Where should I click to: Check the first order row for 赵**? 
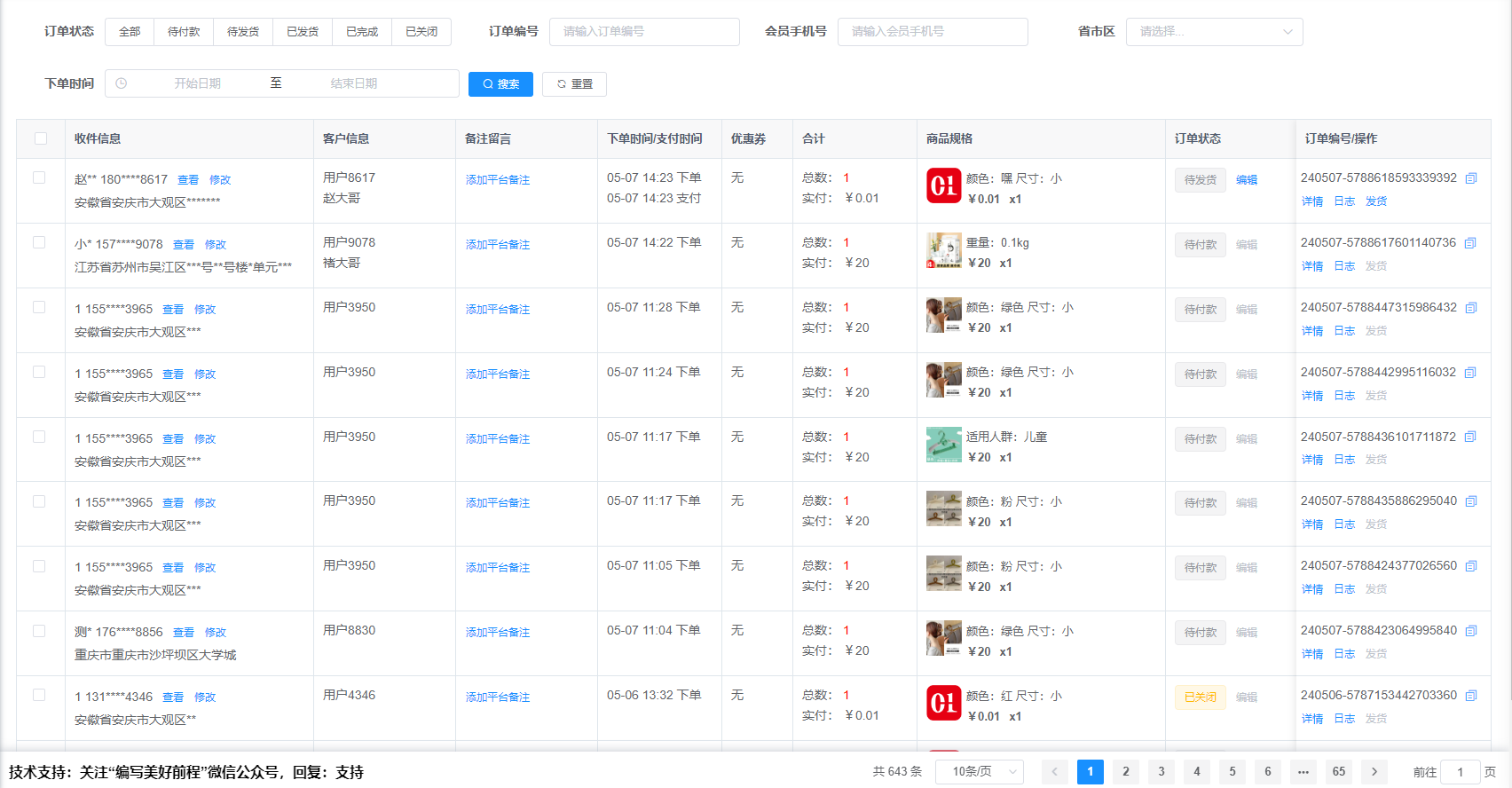[x=39, y=177]
